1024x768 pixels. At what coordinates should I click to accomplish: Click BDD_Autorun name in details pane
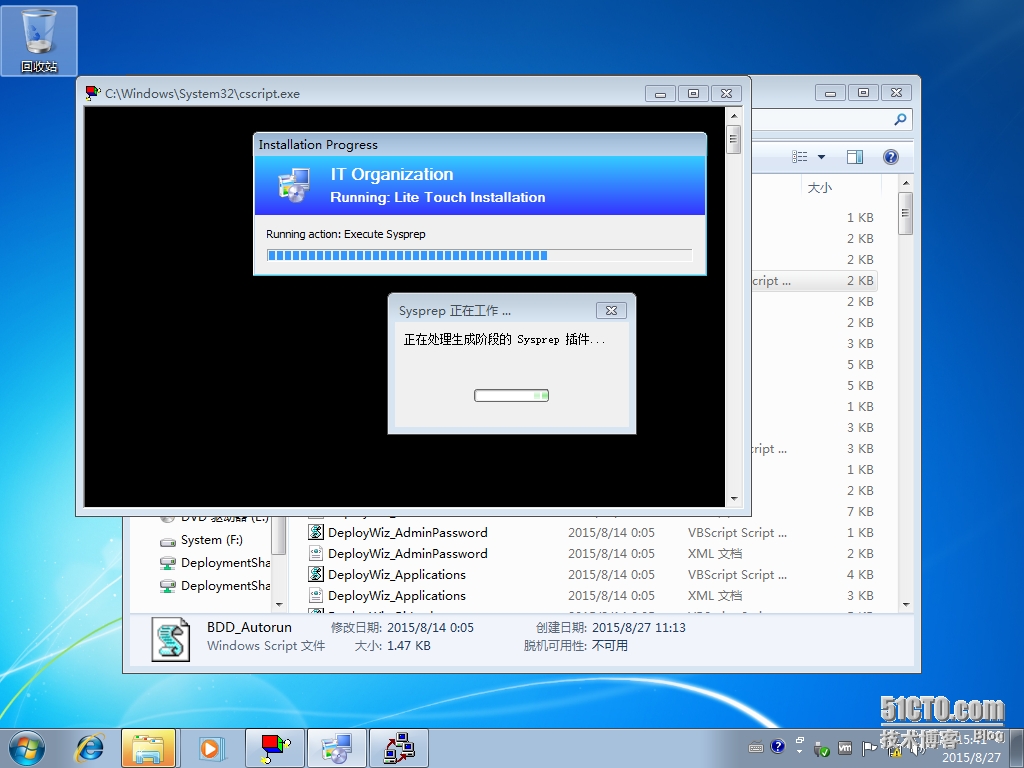click(x=249, y=627)
